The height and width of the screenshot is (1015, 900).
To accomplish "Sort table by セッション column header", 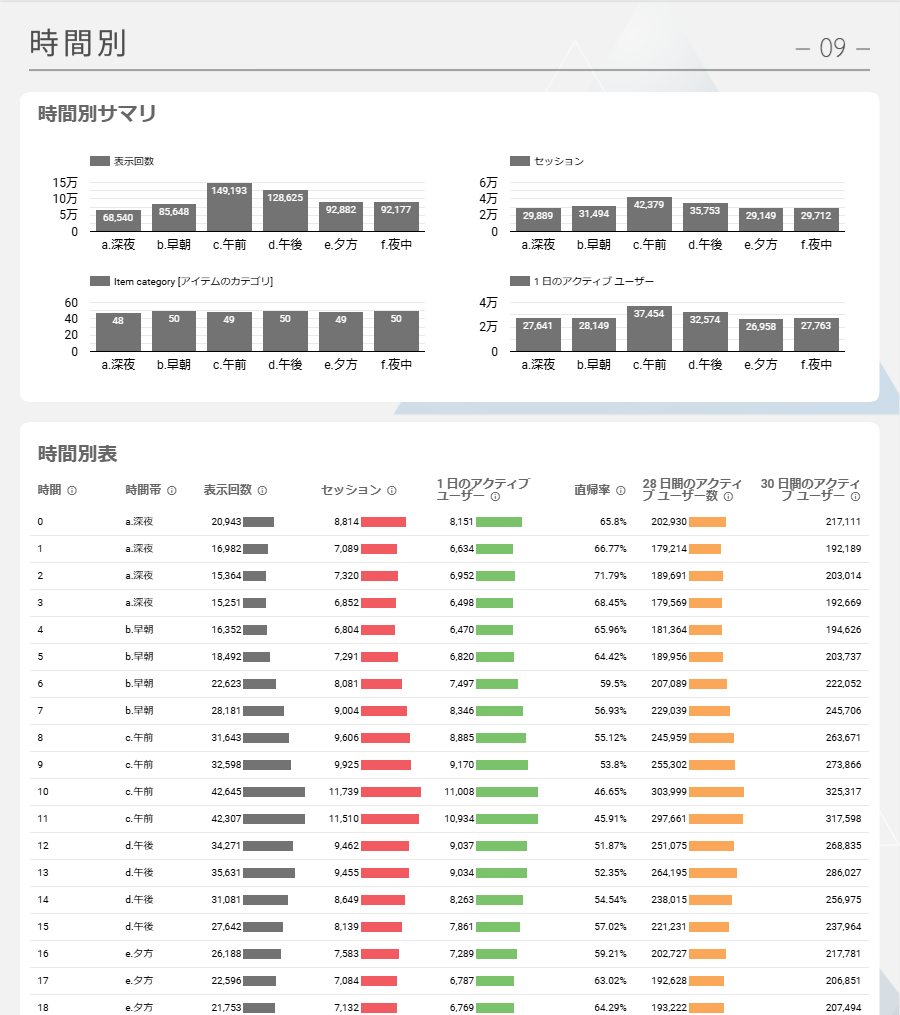I will point(352,490).
